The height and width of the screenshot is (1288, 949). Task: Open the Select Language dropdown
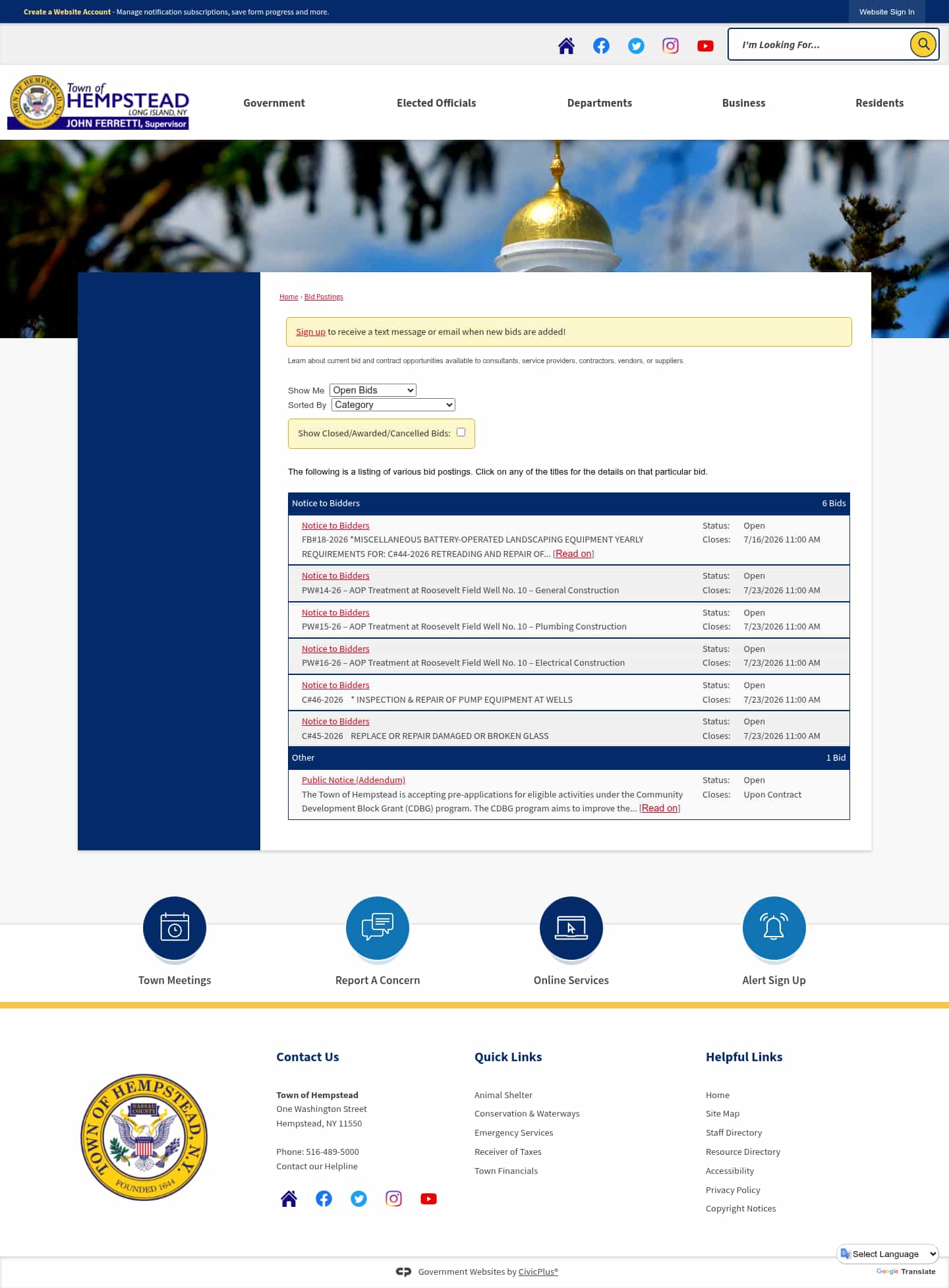coord(888,1254)
